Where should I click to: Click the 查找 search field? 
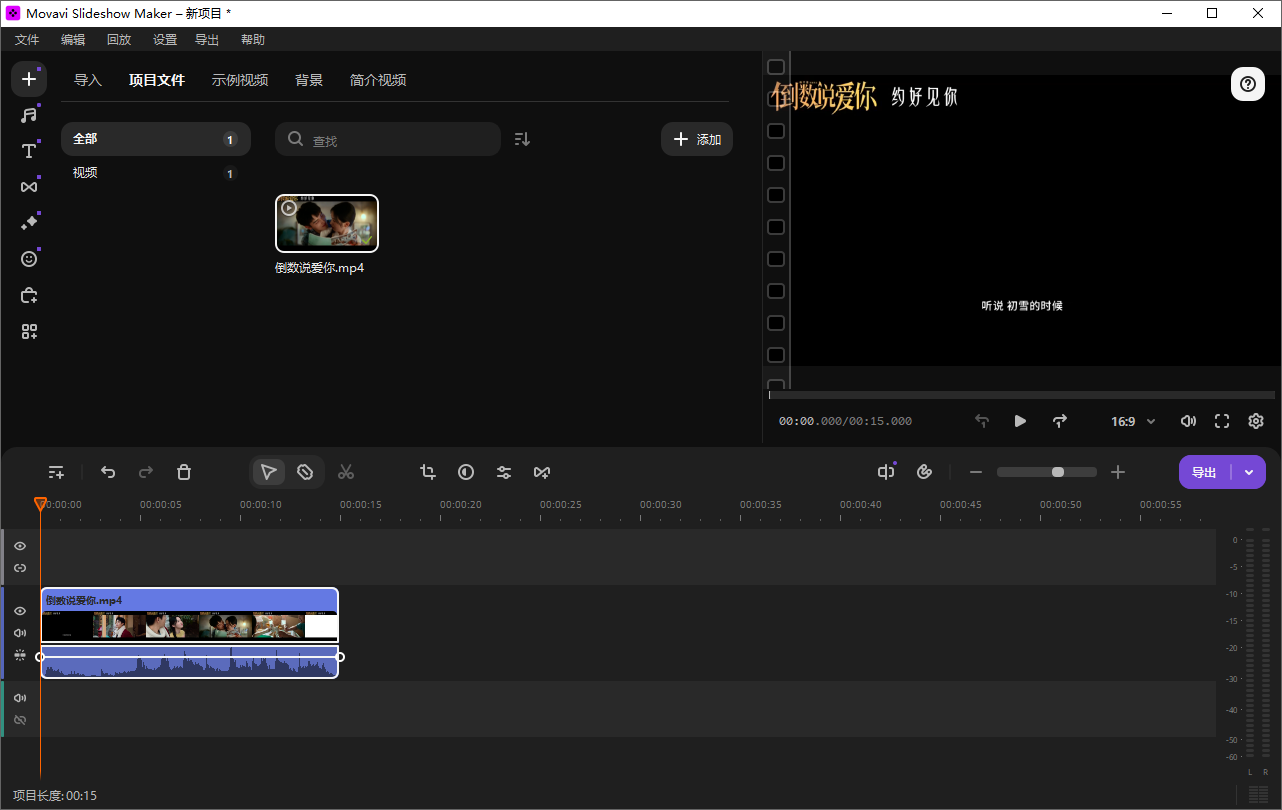[388, 139]
